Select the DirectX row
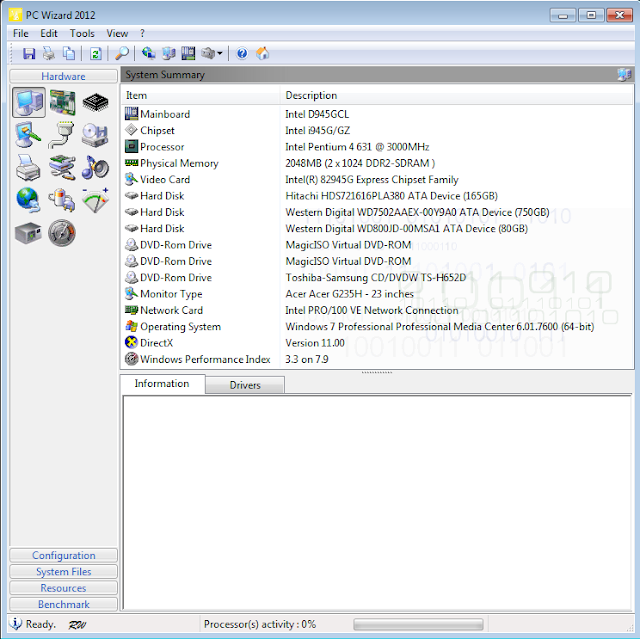This screenshot has width=640, height=639. click(377, 343)
